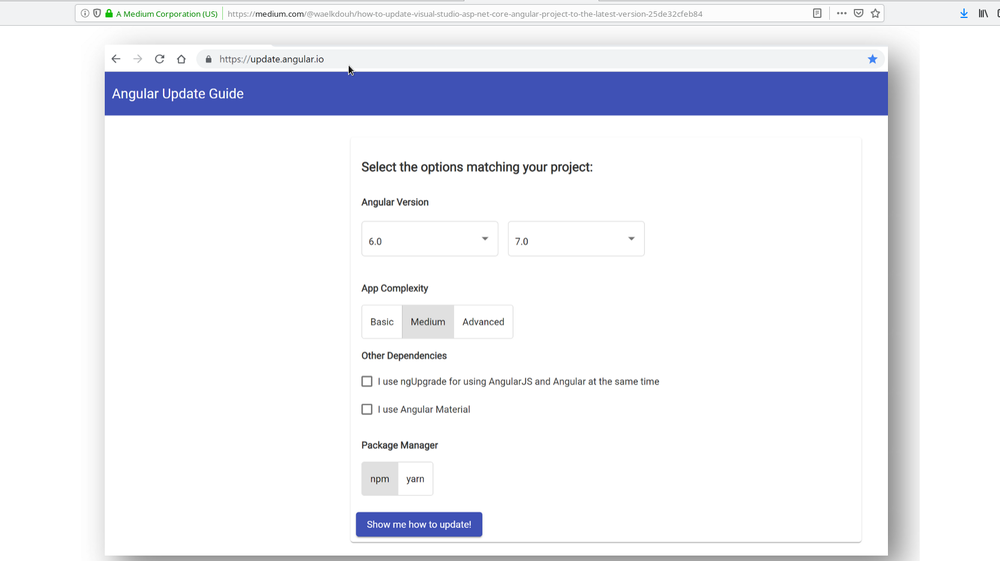Click the reload icon beside update.angular.io
1000x561 pixels.
pyautogui.click(x=159, y=59)
